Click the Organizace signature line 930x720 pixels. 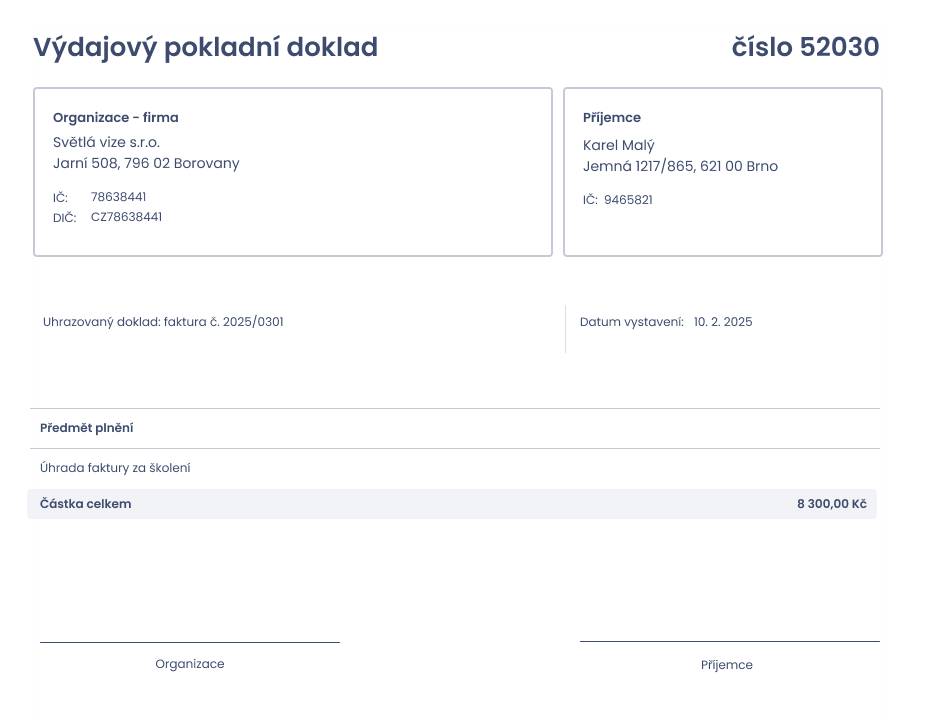pyautogui.click(x=190, y=642)
